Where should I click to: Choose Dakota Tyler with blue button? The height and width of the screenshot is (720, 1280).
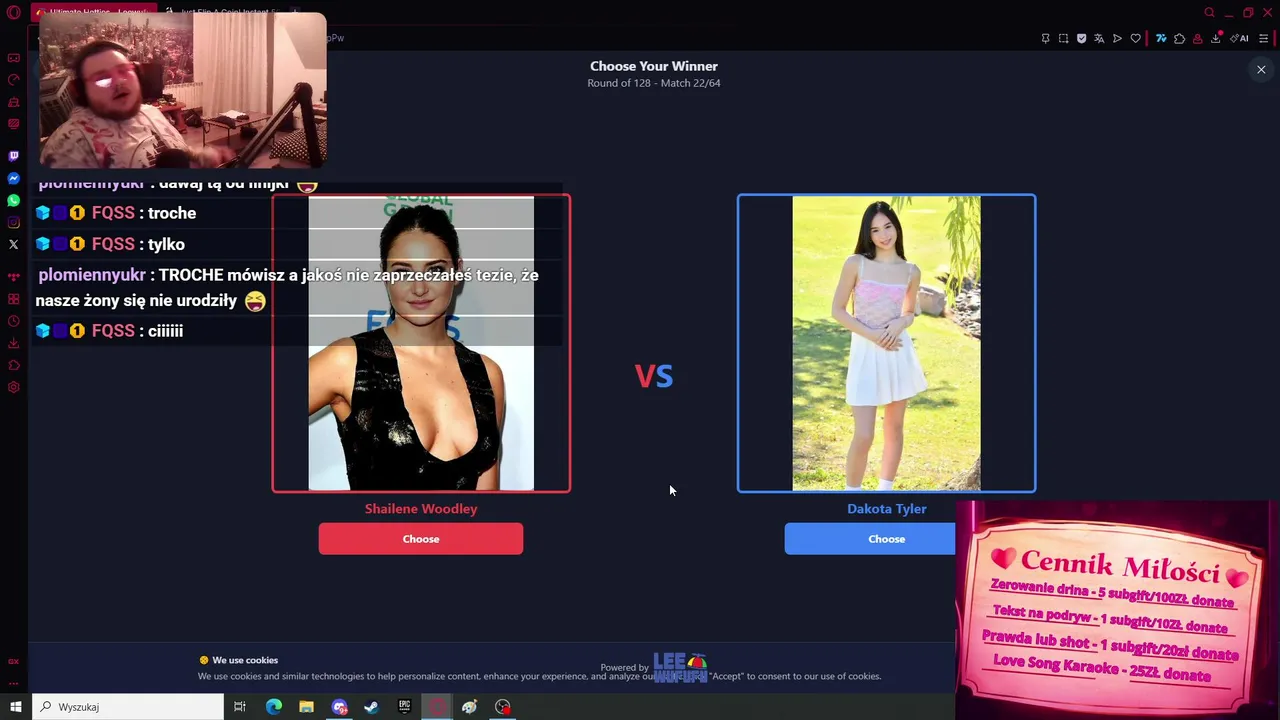tap(870, 539)
